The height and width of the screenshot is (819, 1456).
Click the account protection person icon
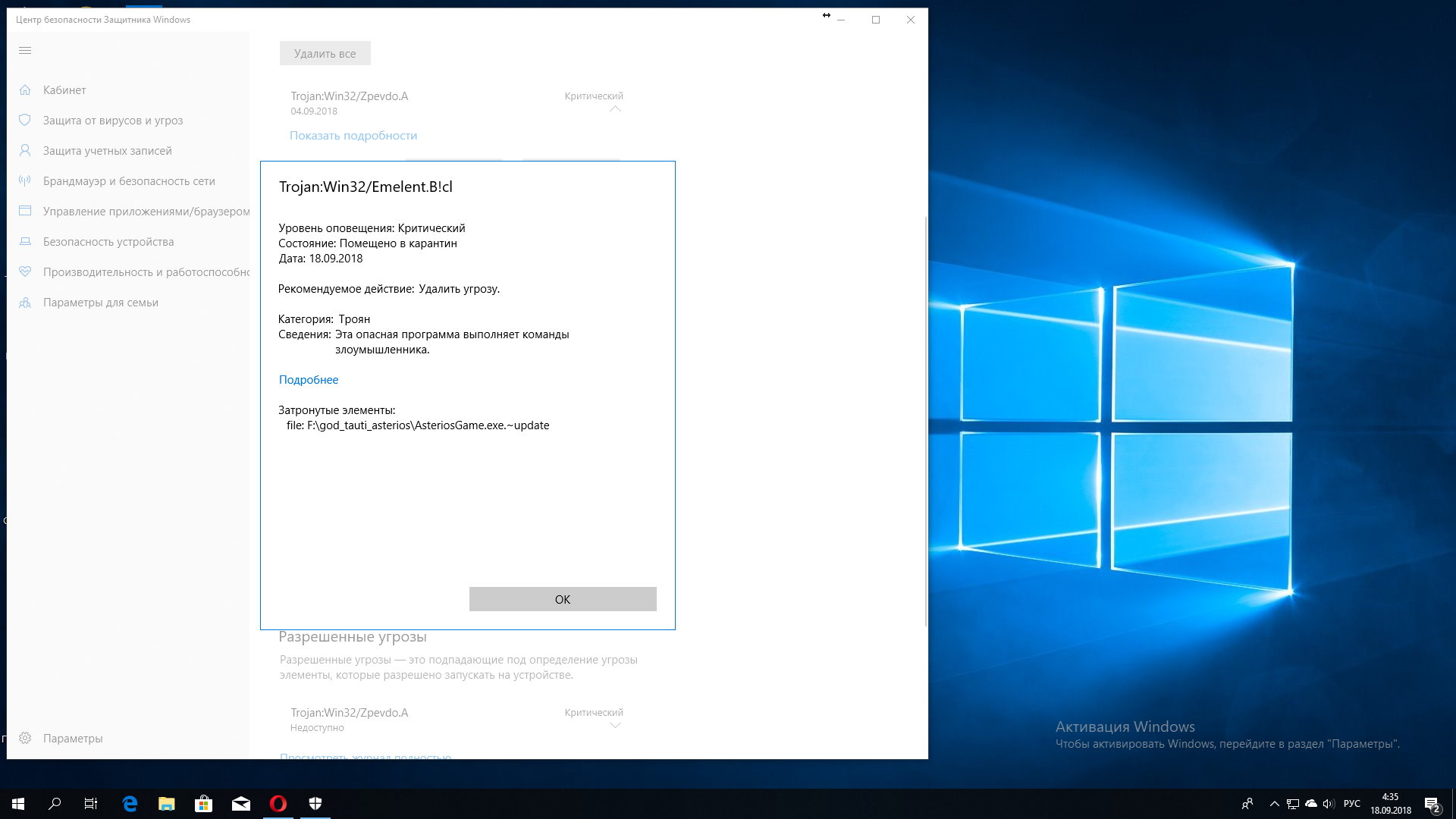(25, 151)
